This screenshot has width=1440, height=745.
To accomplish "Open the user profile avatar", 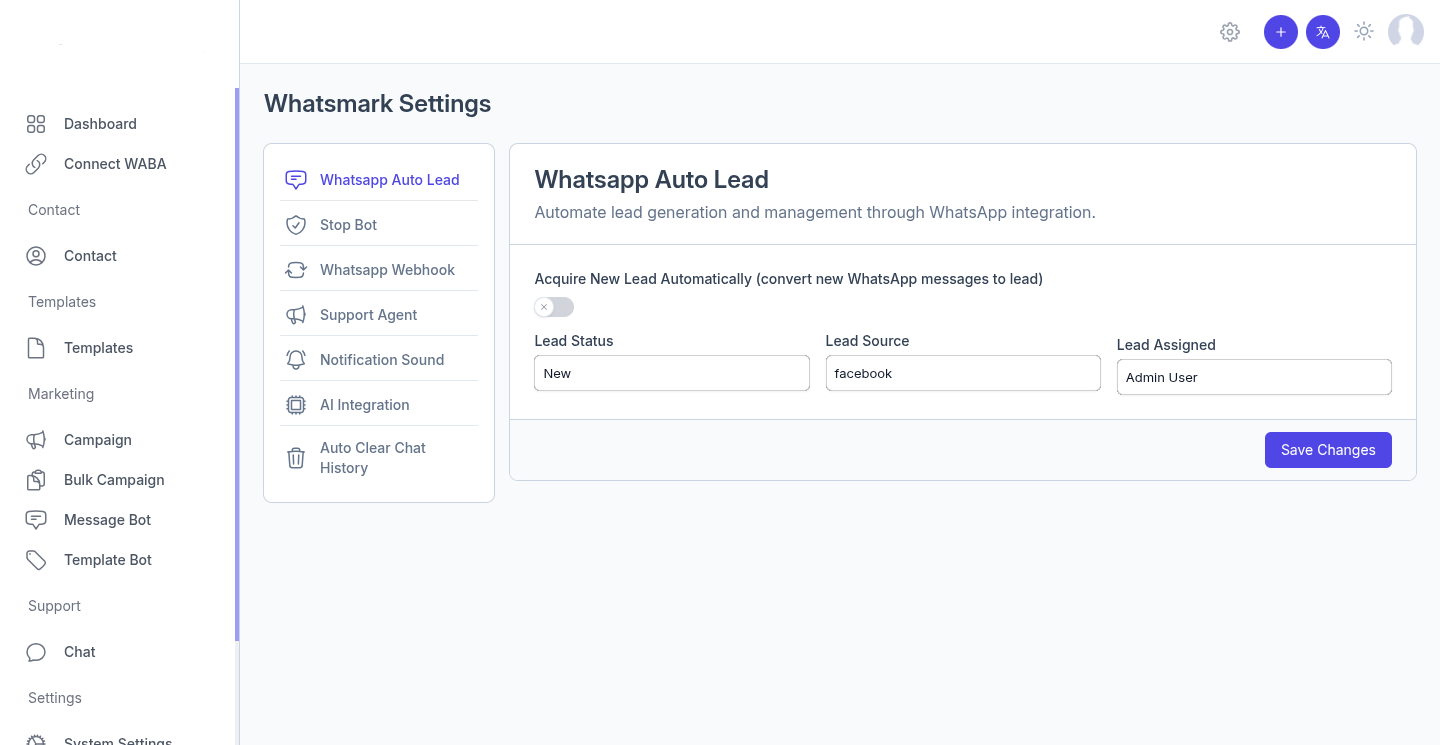I will tap(1406, 32).
